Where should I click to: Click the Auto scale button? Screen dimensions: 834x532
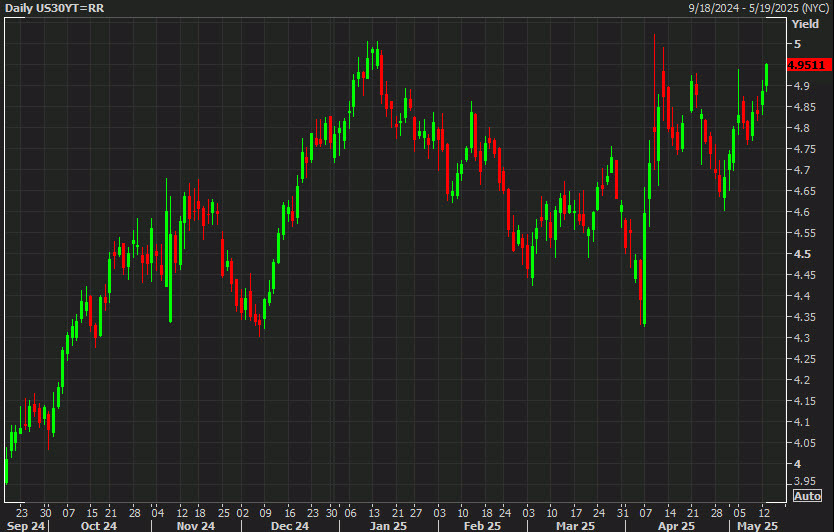(x=807, y=496)
